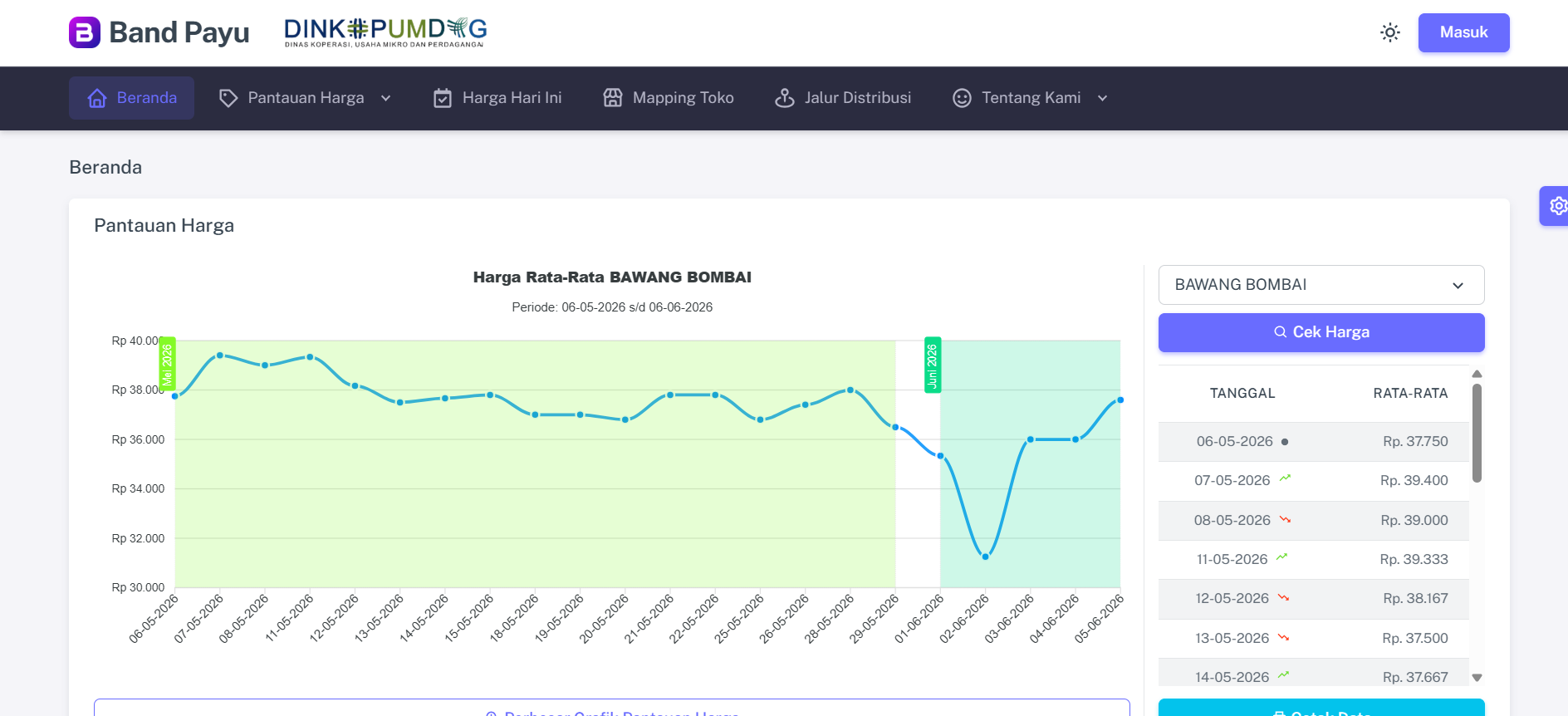Click the magnifier icon in Cek Harga
Viewport: 1568px width, 716px height.
(1281, 332)
